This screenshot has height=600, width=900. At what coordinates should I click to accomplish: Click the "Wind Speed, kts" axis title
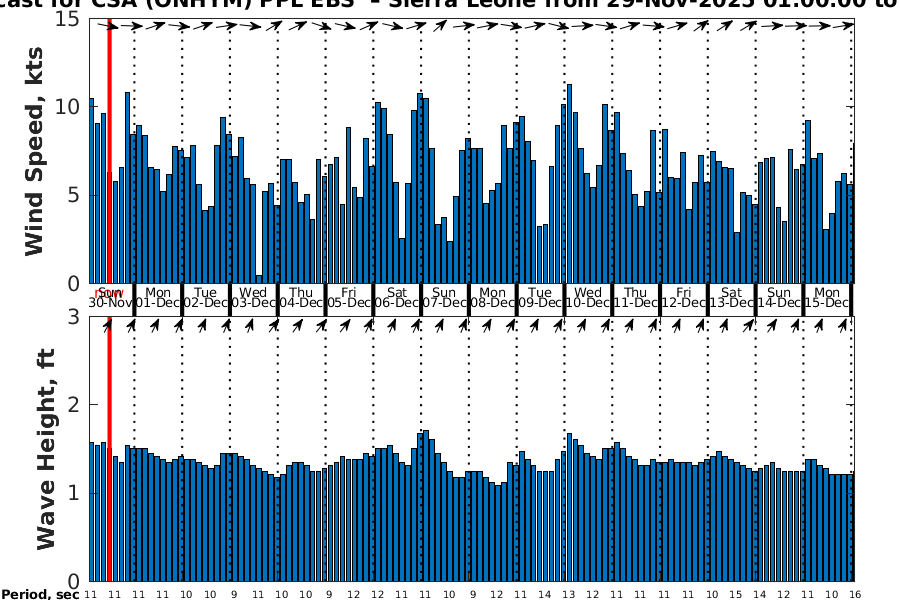(36, 158)
